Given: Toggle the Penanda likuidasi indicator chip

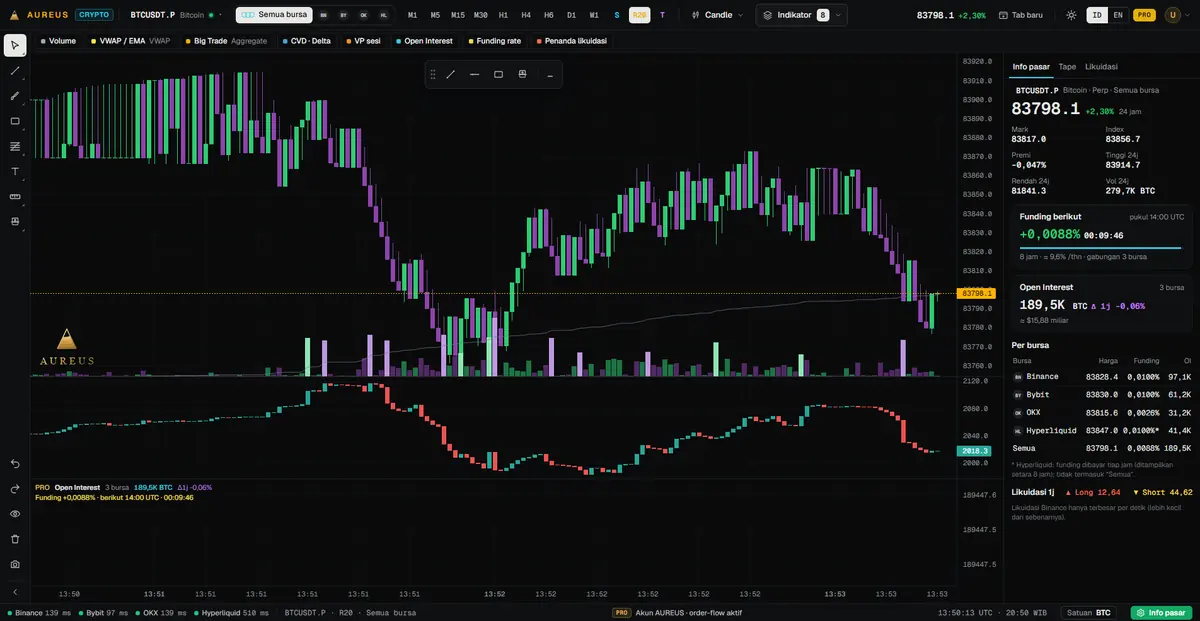Looking at the screenshot, I should coord(572,41).
